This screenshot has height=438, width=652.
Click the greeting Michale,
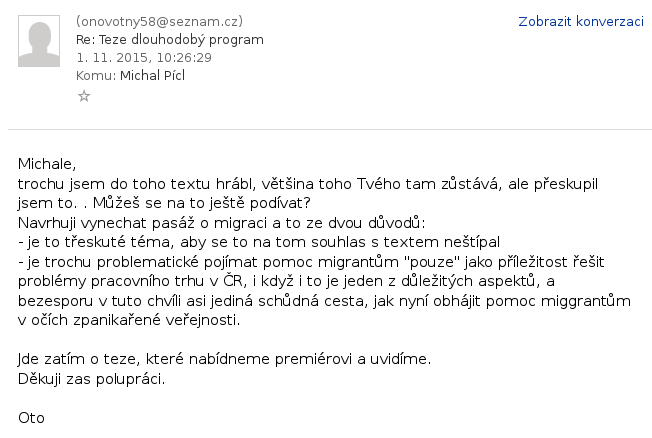click(47, 164)
